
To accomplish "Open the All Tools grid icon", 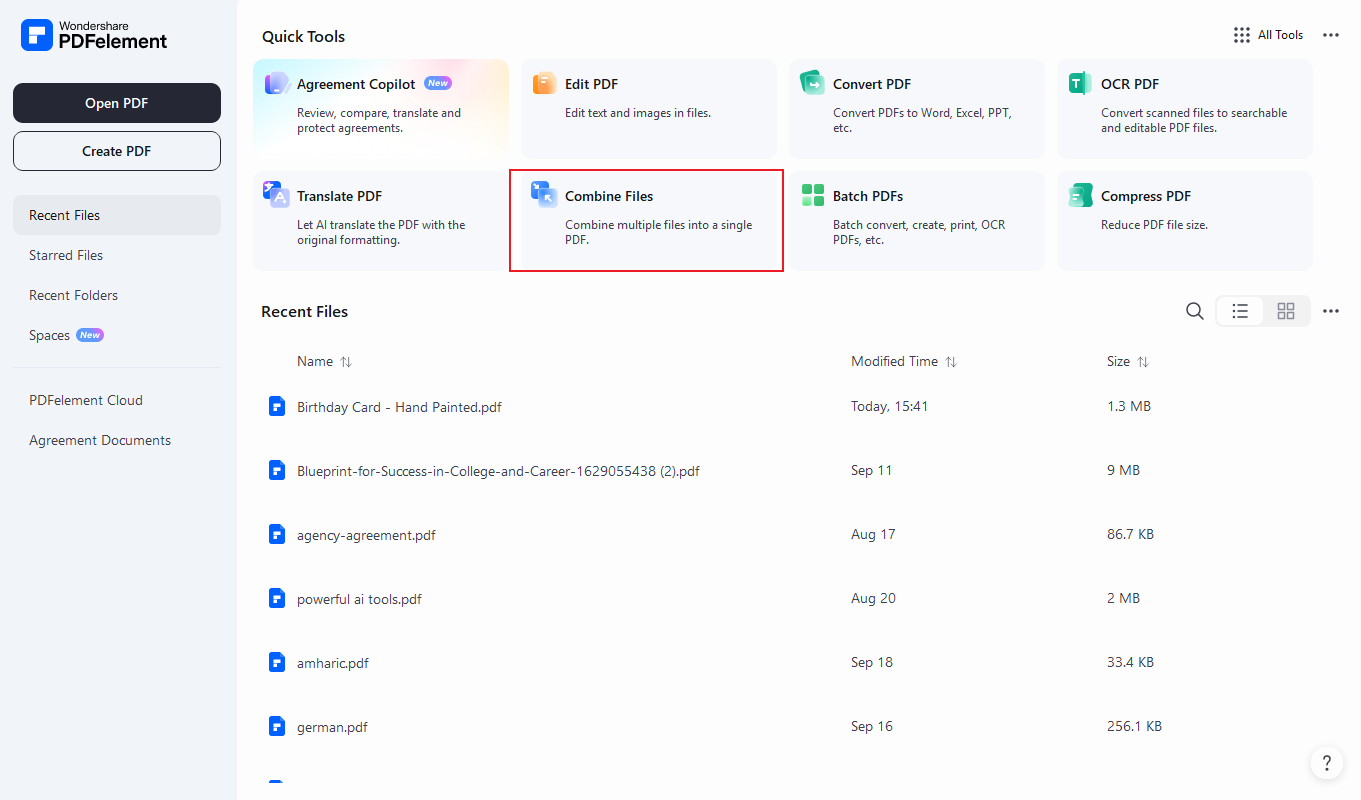I will tap(1242, 35).
